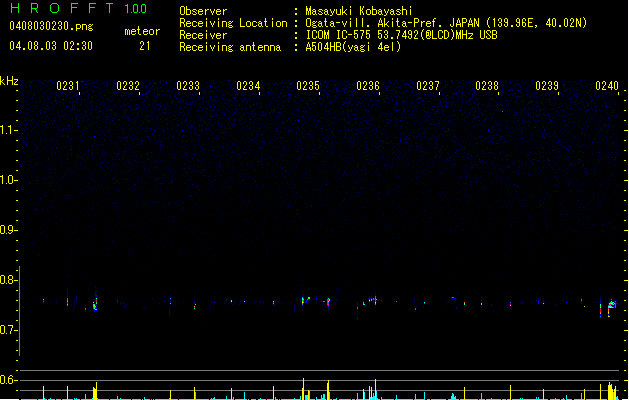Click the meteor echo below 0235 marker
This screenshot has height=400, width=629.
click(x=305, y=301)
